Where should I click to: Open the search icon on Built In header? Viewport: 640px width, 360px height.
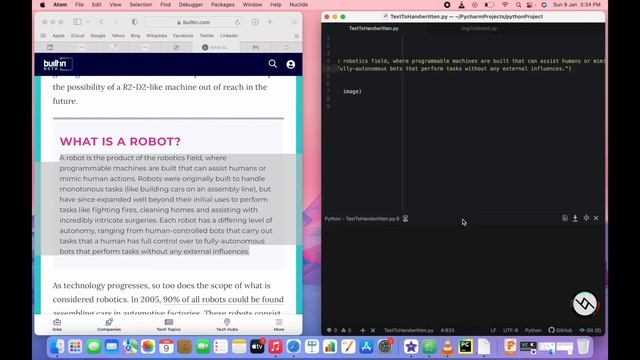(x=273, y=64)
